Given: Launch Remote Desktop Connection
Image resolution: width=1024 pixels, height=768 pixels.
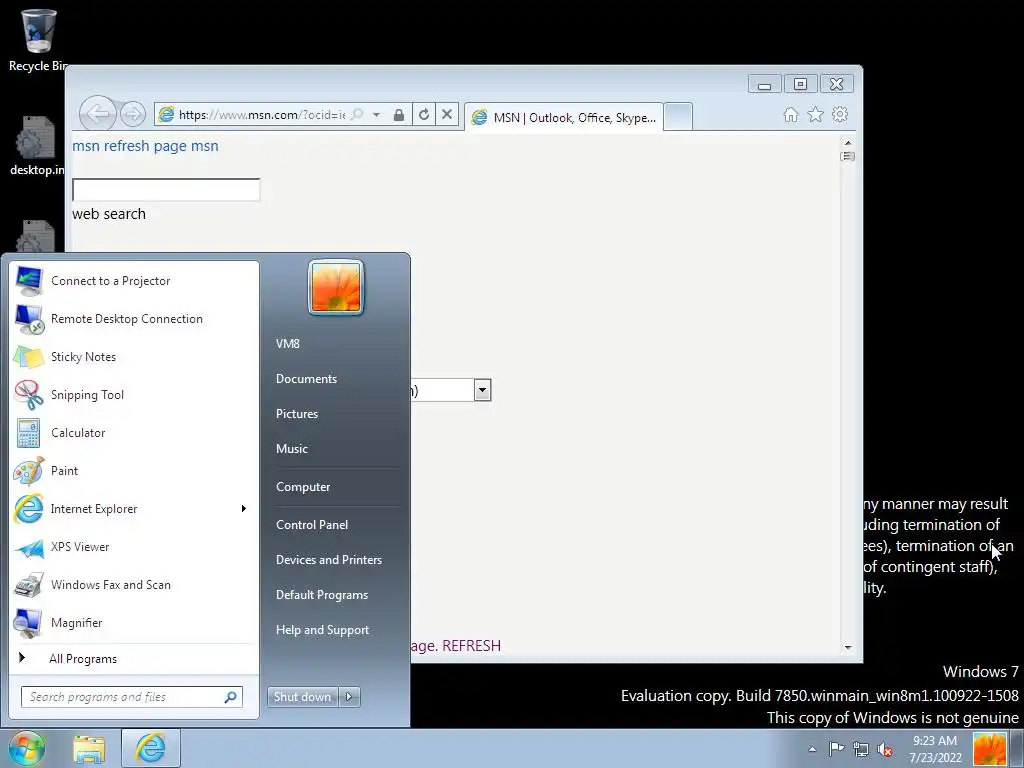Looking at the screenshot, I should [134, 319].
